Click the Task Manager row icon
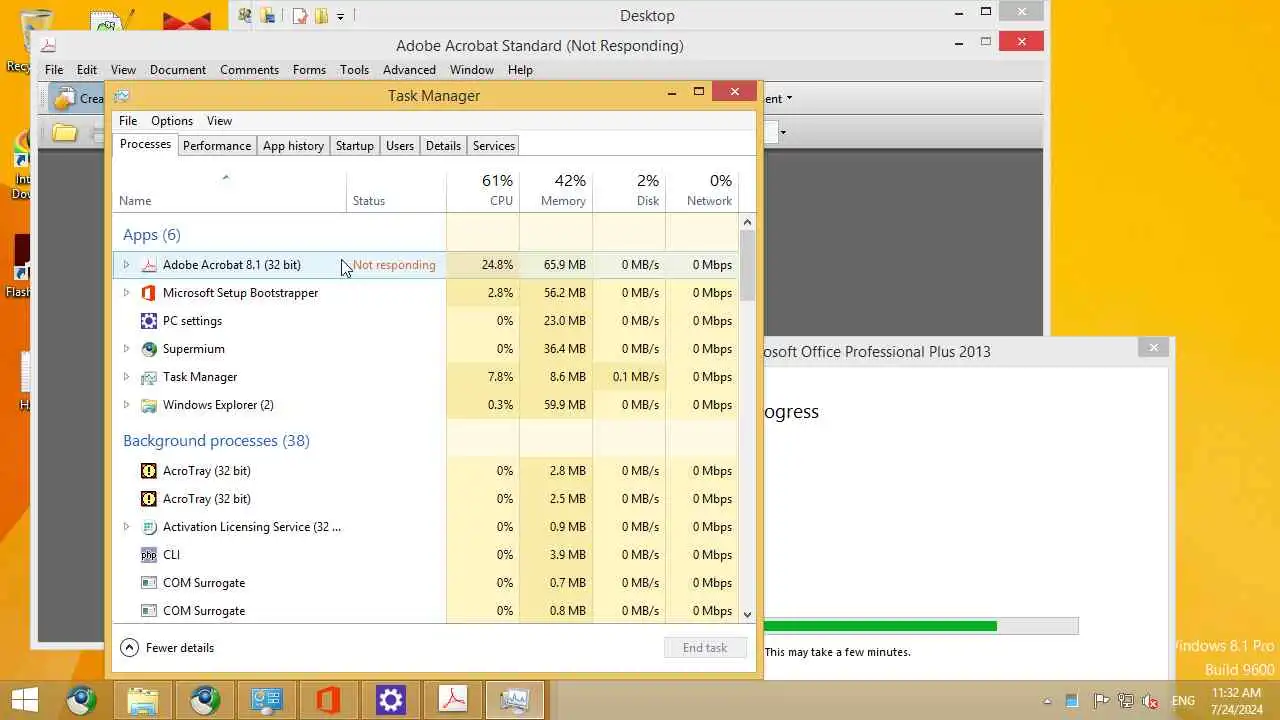 149,377
